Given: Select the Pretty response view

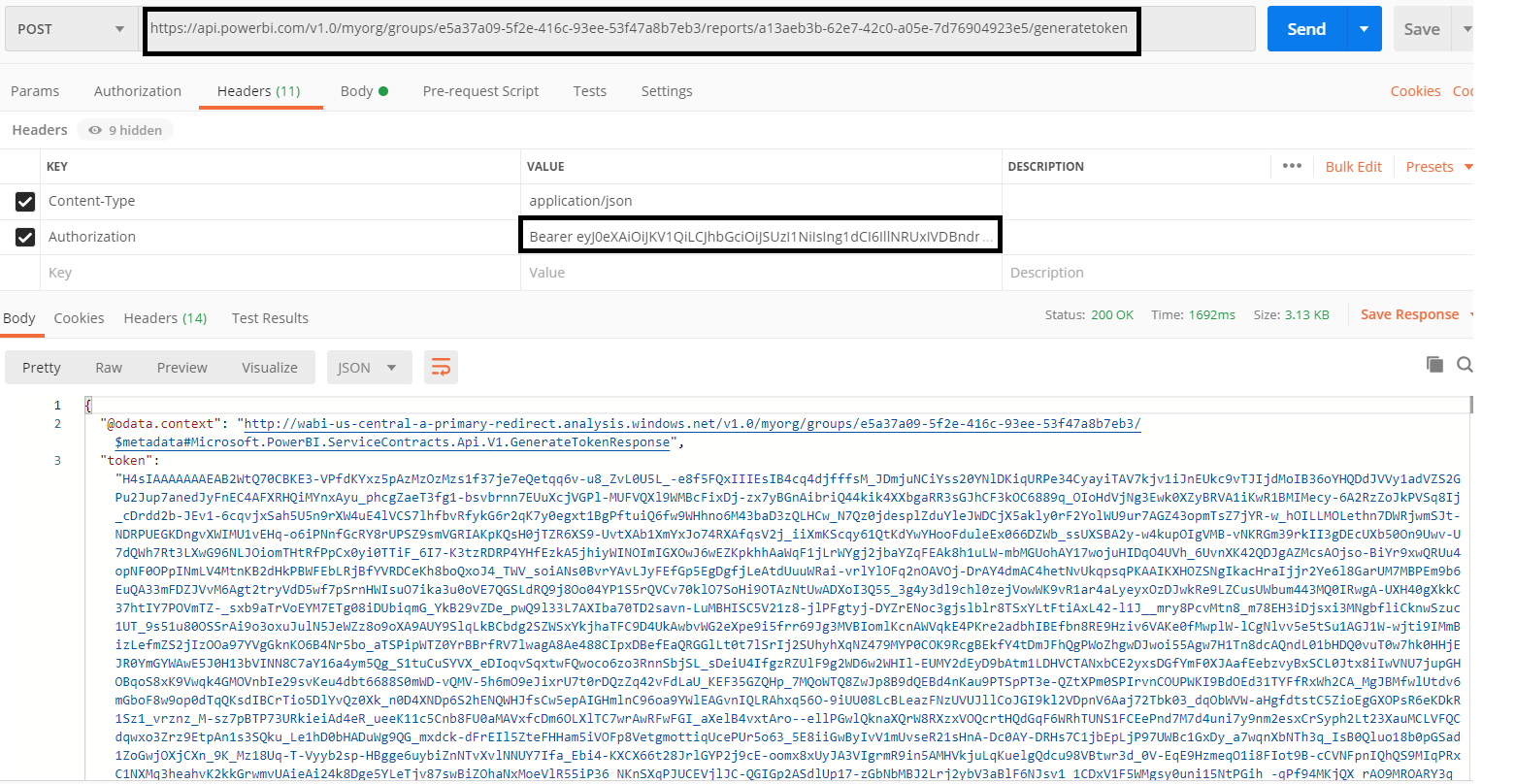Looking at the screenshot, I should (42, 368).
